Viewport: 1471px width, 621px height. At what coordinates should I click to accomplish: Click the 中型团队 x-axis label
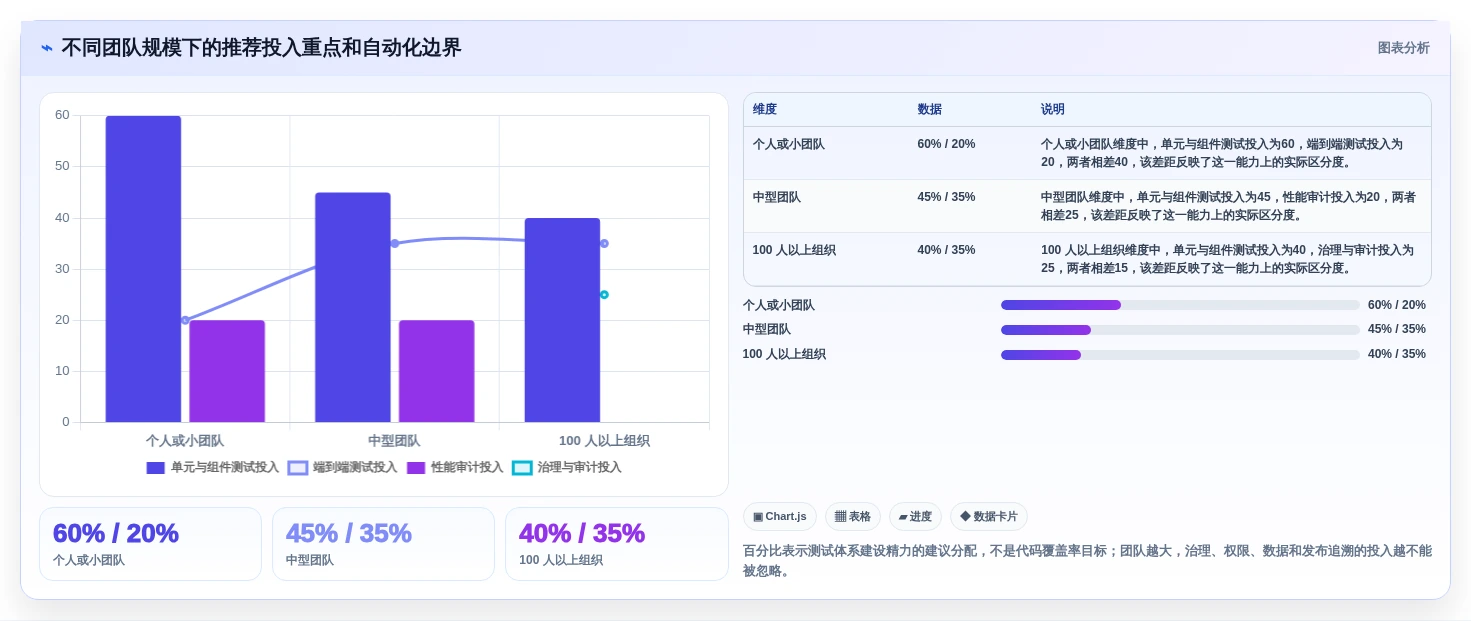click(394, 441)
